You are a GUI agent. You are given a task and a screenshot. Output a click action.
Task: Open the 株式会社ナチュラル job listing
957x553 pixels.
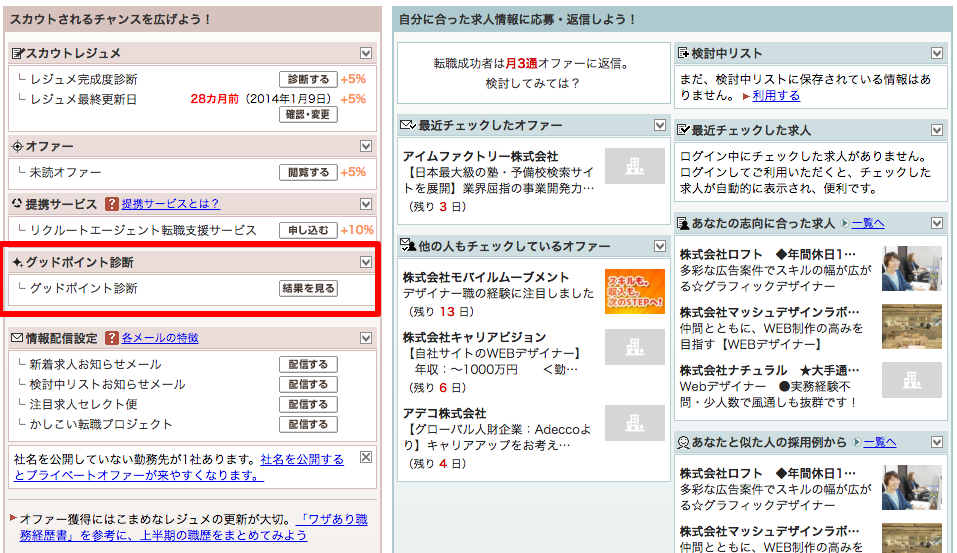coord(770,370)
